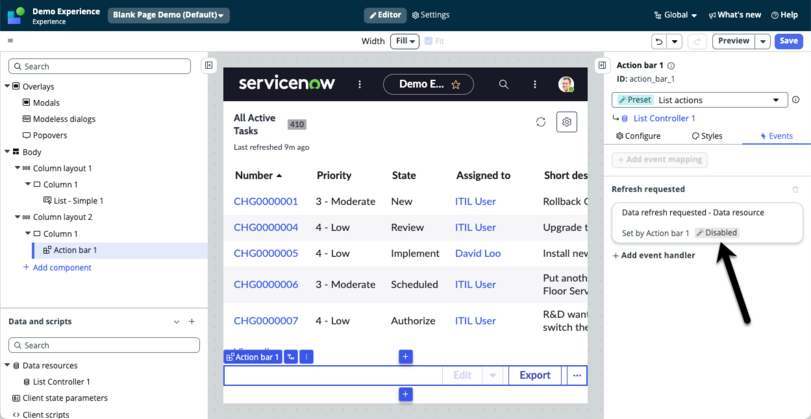Viewport: 811px width, 419px height.
Task: Click the favorite star icon in Demo pill
Action: [456, 85]
